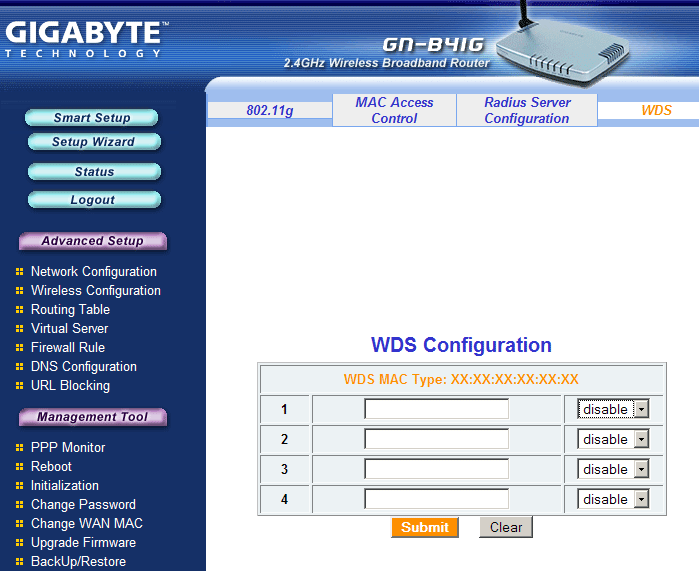Open the disable dropdown for WDS entry 3
Screen dimensions: 699x571
613,469
